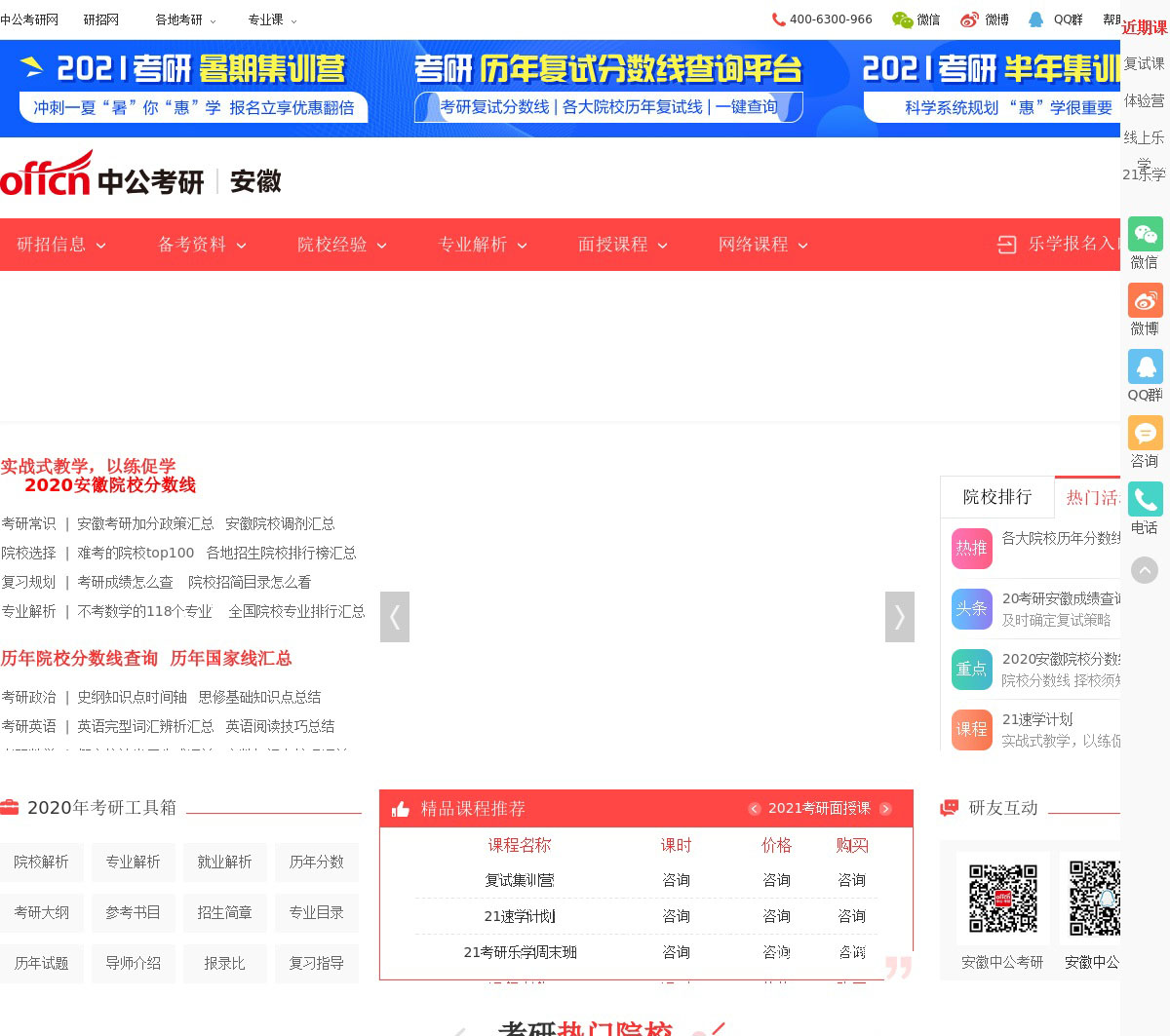Open the 2021考研暑期集训营 banner

coord(193,88)
